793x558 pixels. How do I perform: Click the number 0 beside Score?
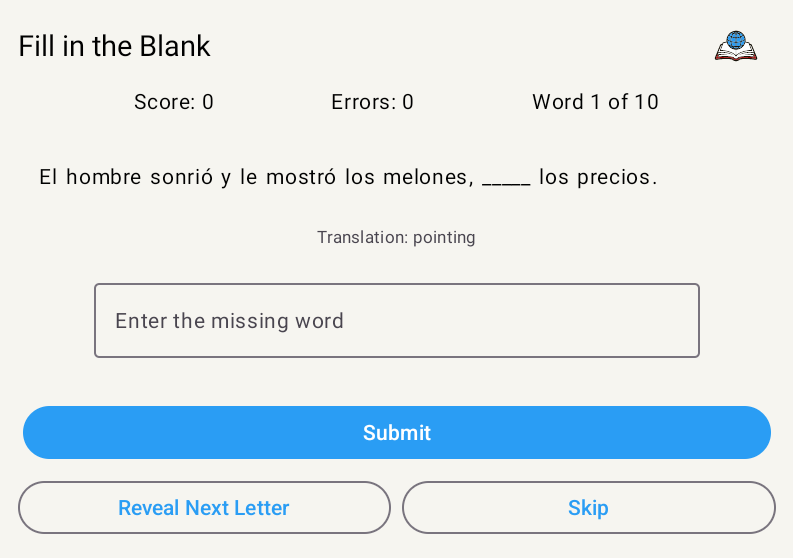pos(208,102)
